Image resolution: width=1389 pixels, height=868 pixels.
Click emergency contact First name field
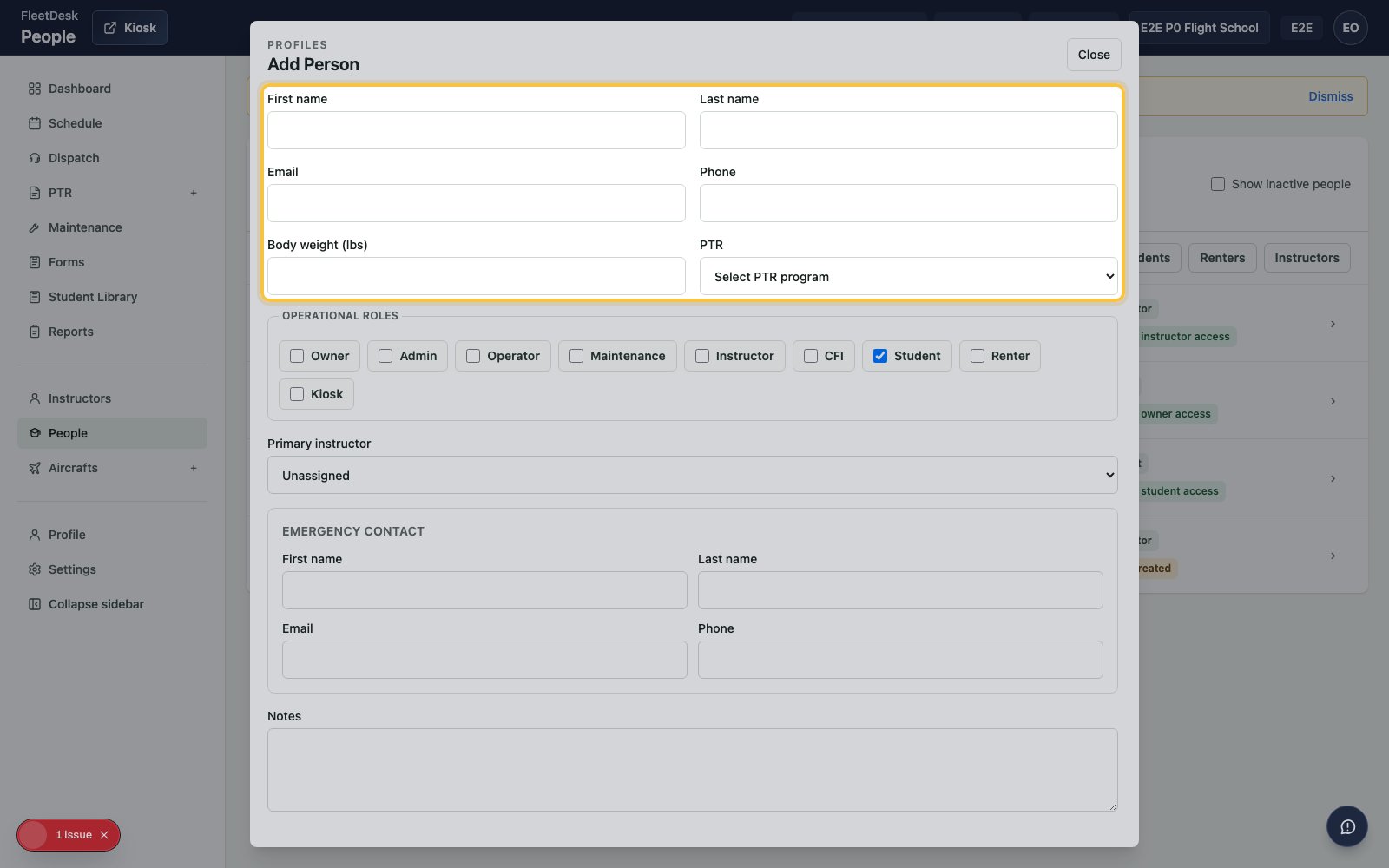pyautogui.click(x=484, y=590)
